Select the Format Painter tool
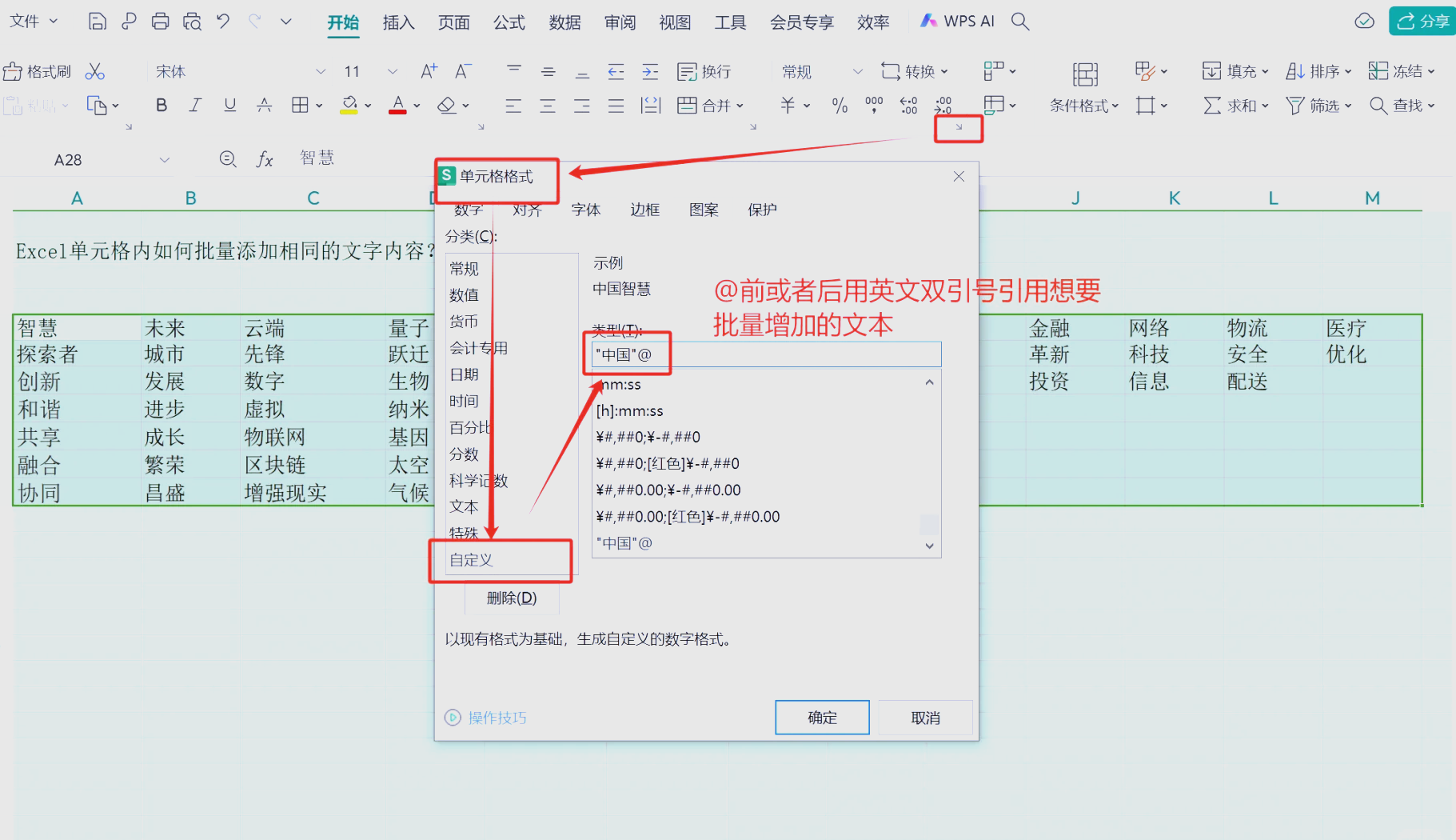 pyautogui.click(x=37, y=71)
